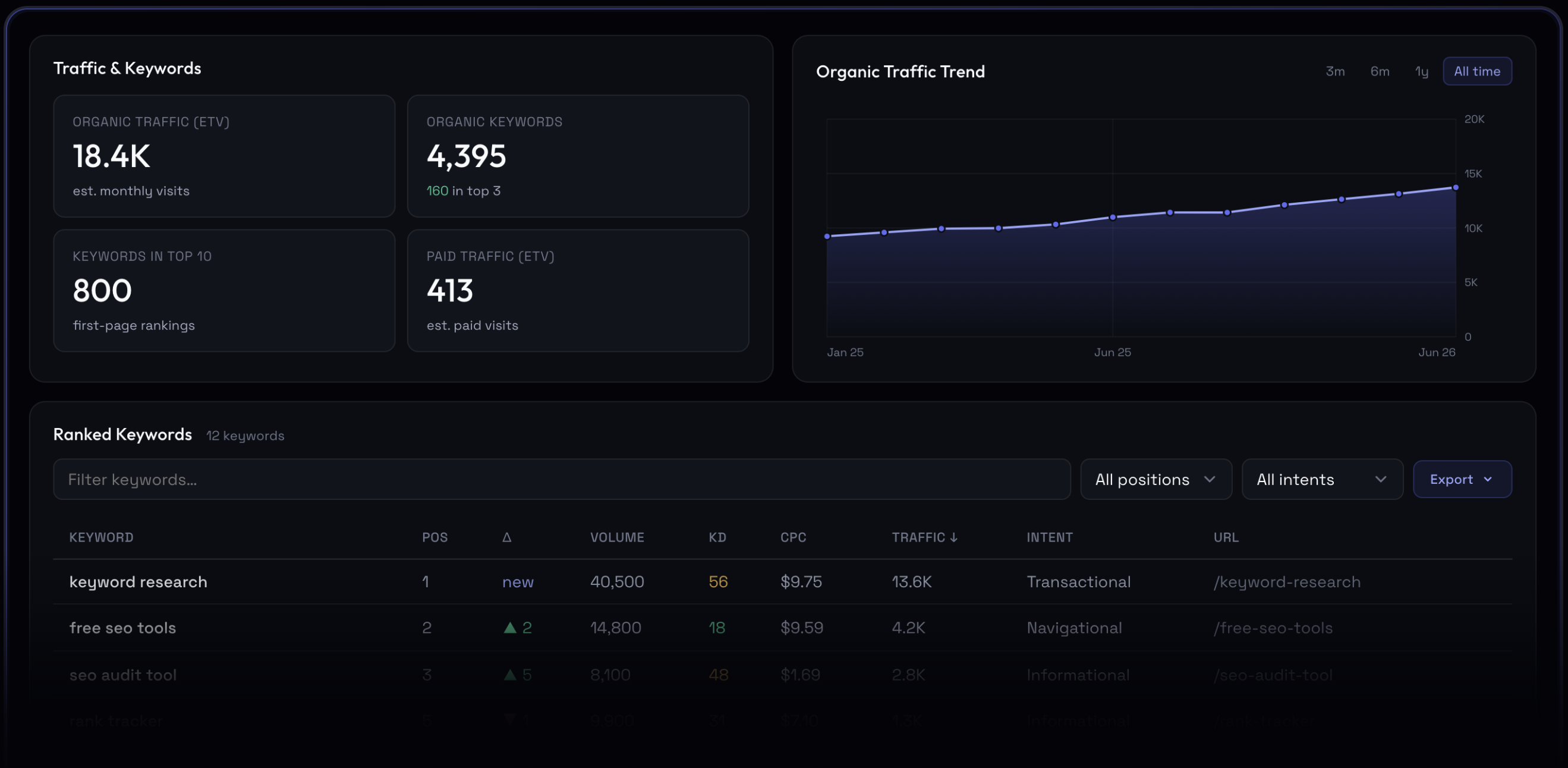Screen dimensions: 1568x768
Task: Focus the Filter keywords input field
Action: (x=561, y=480)
